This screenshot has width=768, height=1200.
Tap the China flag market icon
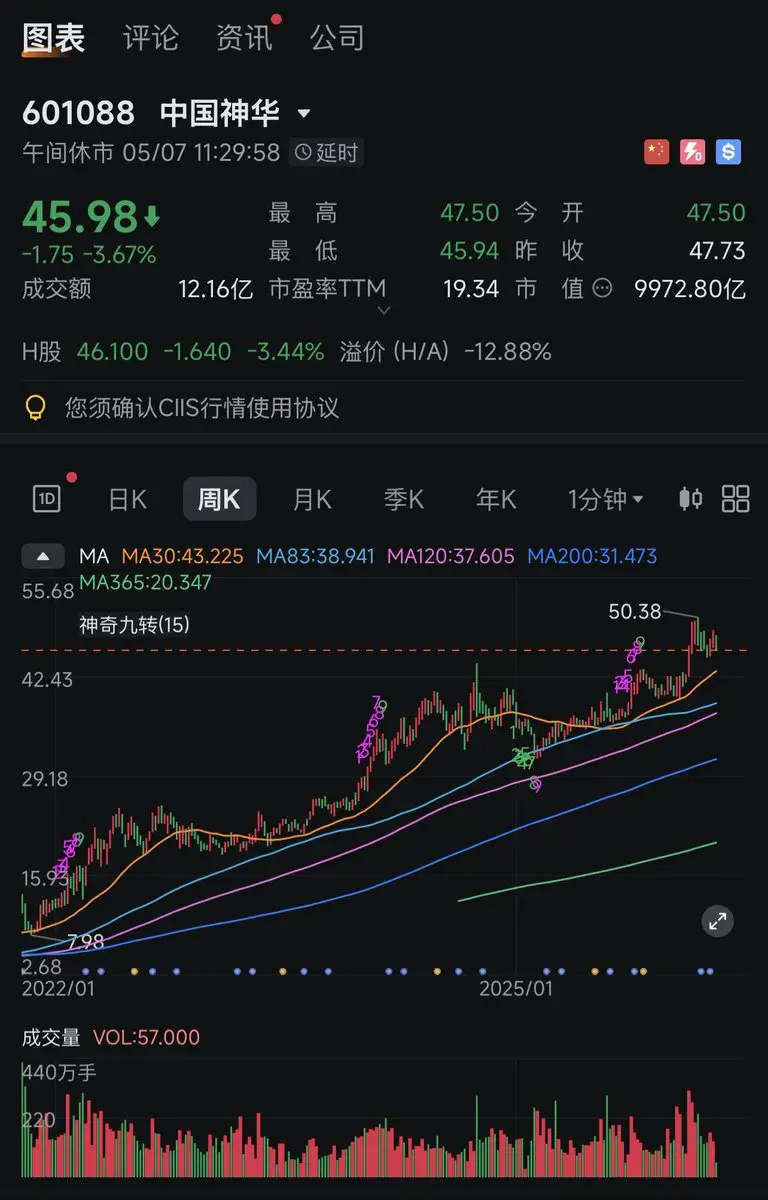[656, 152]
